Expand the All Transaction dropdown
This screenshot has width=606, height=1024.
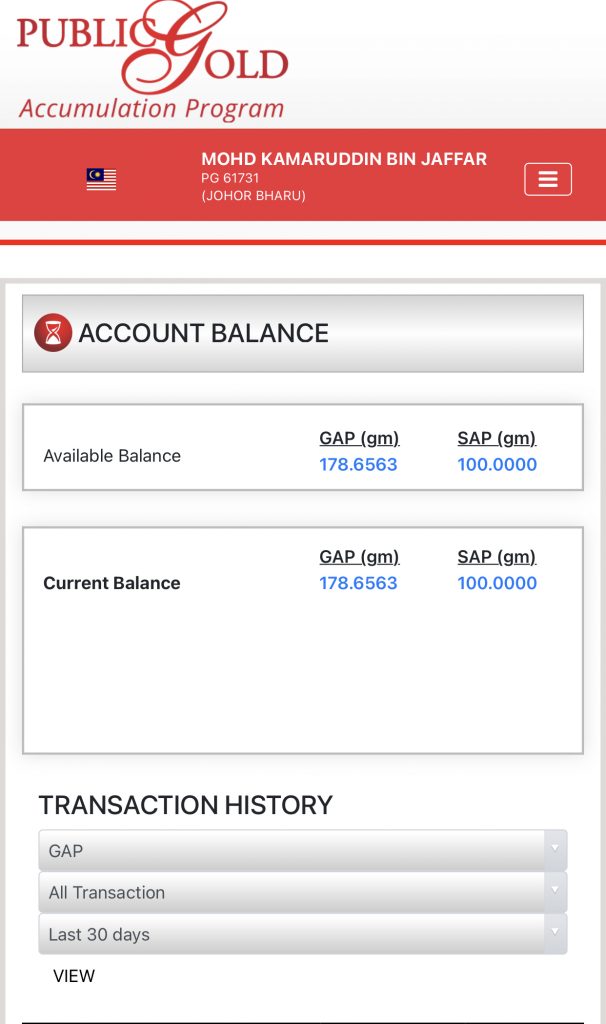(302, 893)
